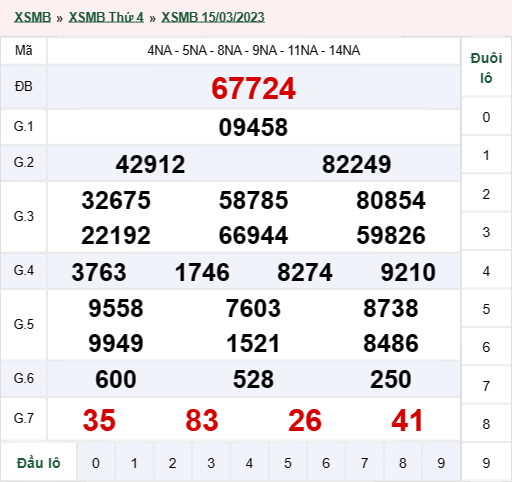
Task: Choose Đuôi lô digit 8
Action: click(x=486, y=424)
